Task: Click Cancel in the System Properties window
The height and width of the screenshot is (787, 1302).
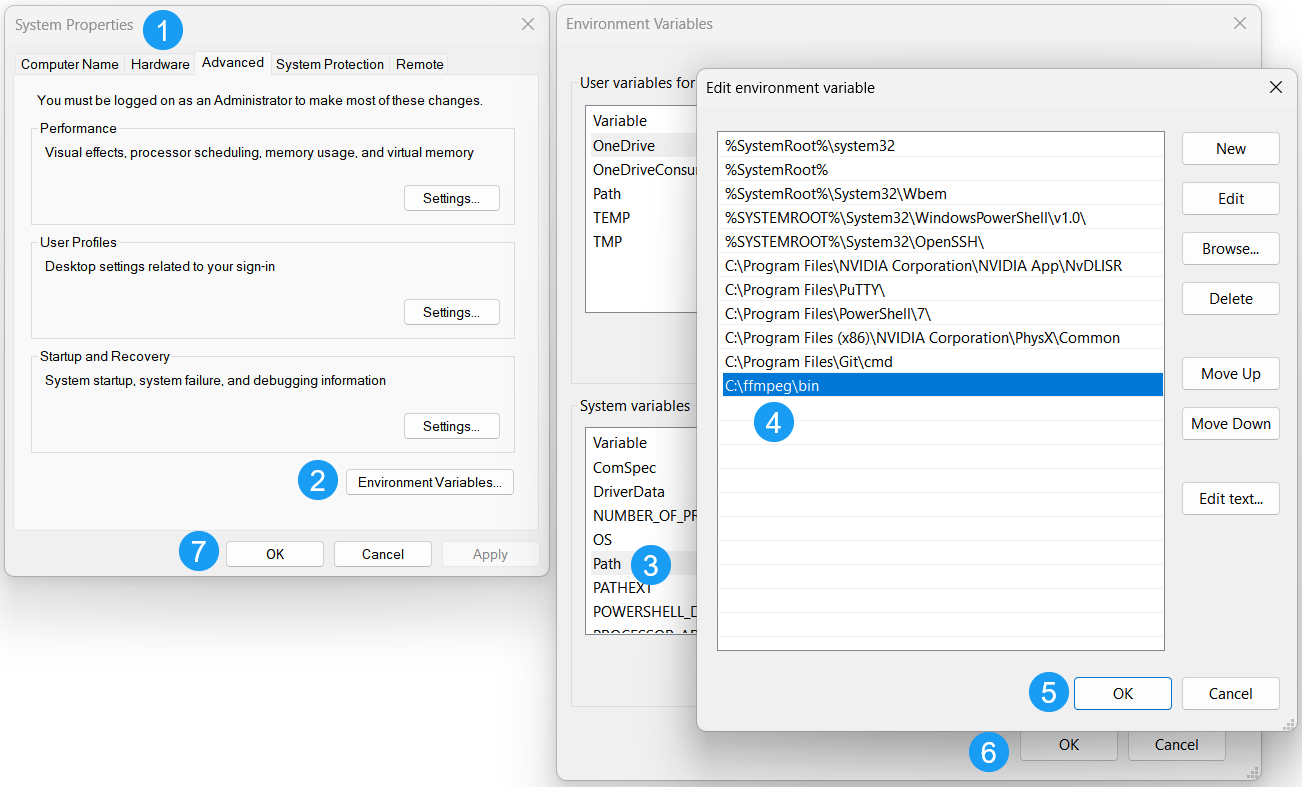Action: pyautogui.click(x=382, y=554)
